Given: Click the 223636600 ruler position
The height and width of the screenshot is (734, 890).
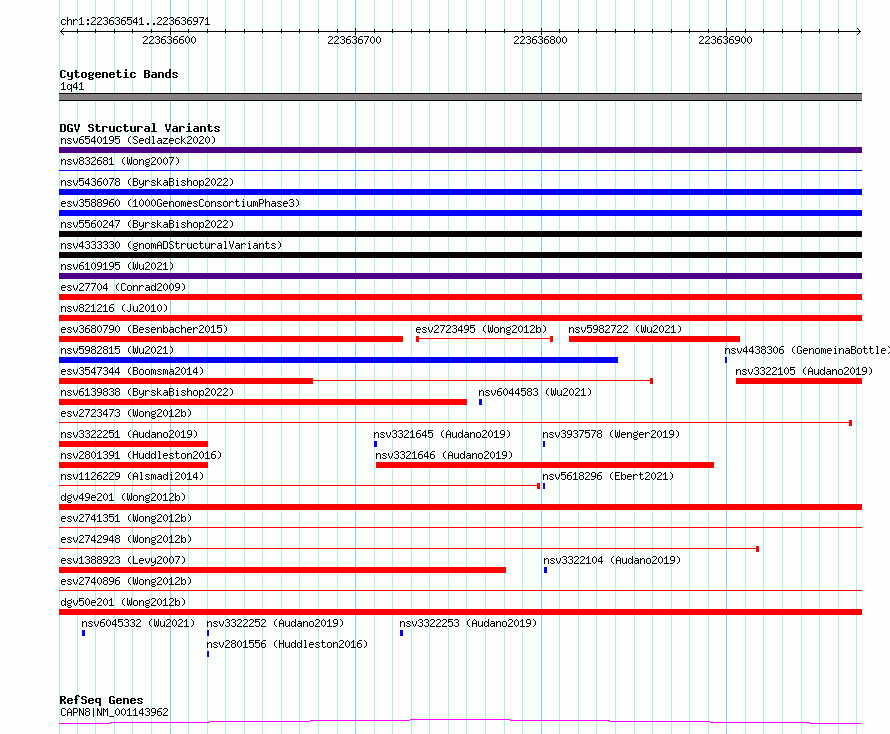Looking at the screenshot, I should click(x=169, y=40).
